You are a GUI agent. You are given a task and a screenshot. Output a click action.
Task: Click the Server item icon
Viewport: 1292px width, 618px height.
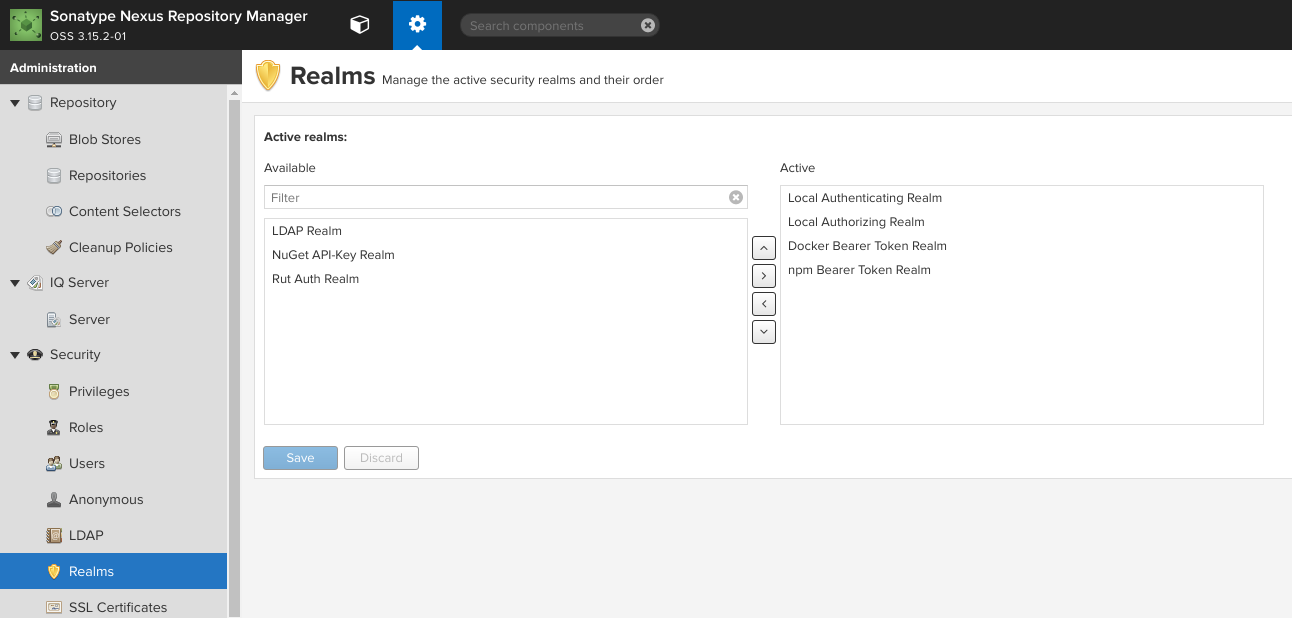click(54, 320)
